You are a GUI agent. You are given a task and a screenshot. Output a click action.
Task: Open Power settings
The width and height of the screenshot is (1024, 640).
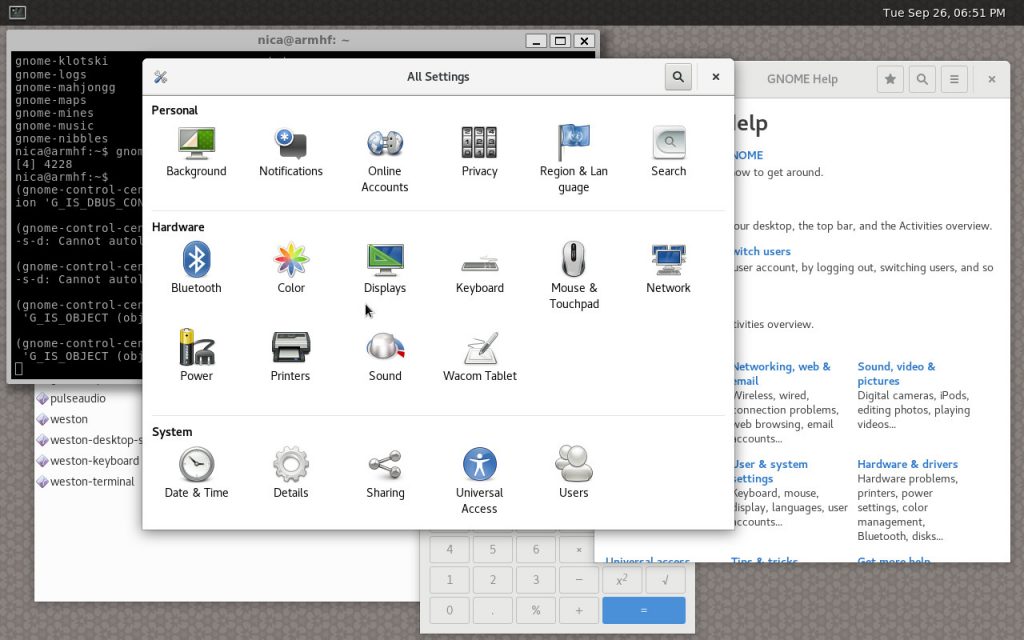tap(196, 356)
